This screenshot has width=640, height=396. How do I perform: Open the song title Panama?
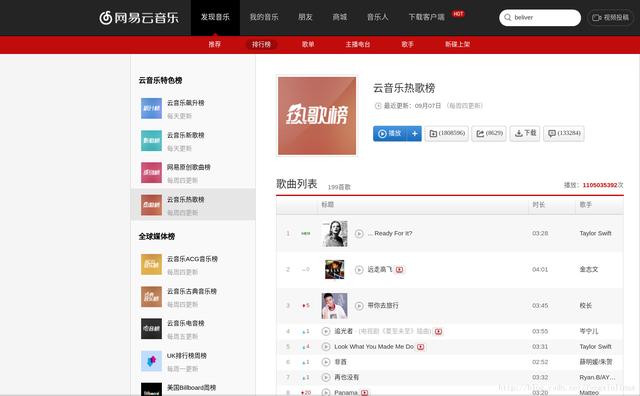coord(346,393)
